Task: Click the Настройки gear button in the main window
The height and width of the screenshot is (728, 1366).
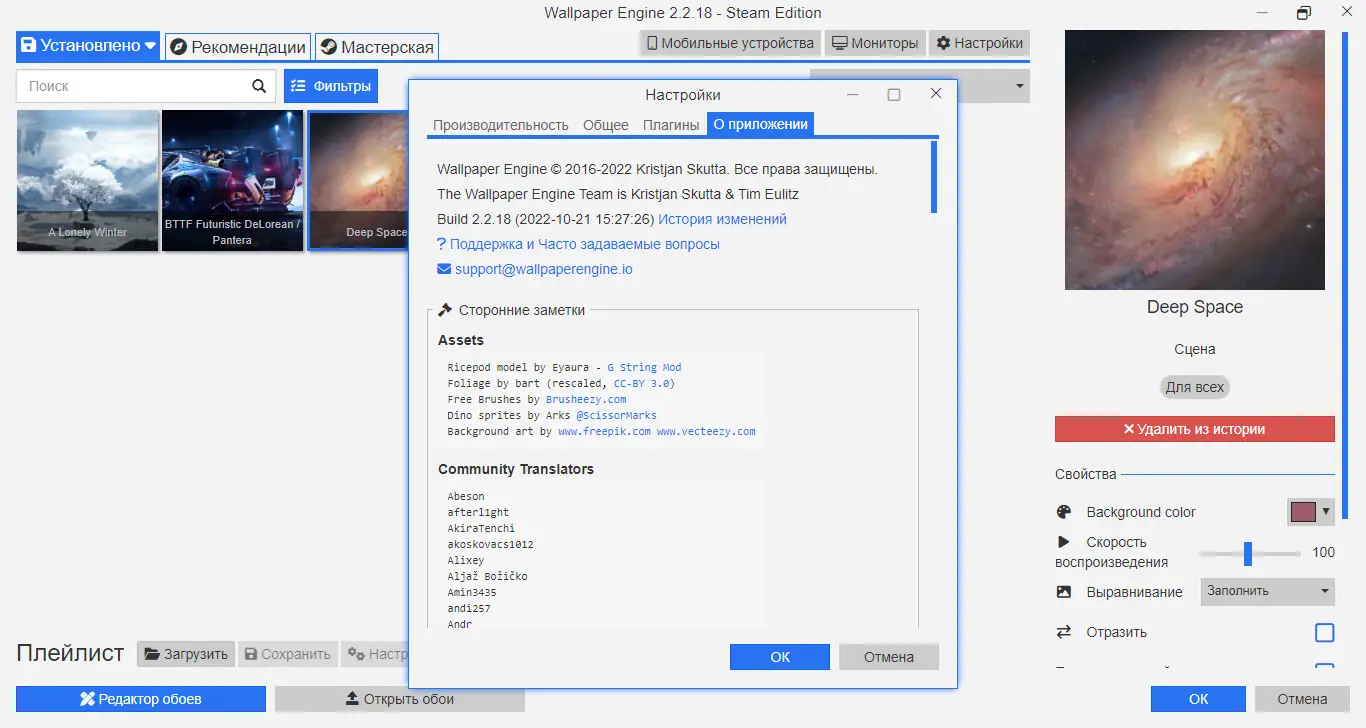Action: coord(979,43)
